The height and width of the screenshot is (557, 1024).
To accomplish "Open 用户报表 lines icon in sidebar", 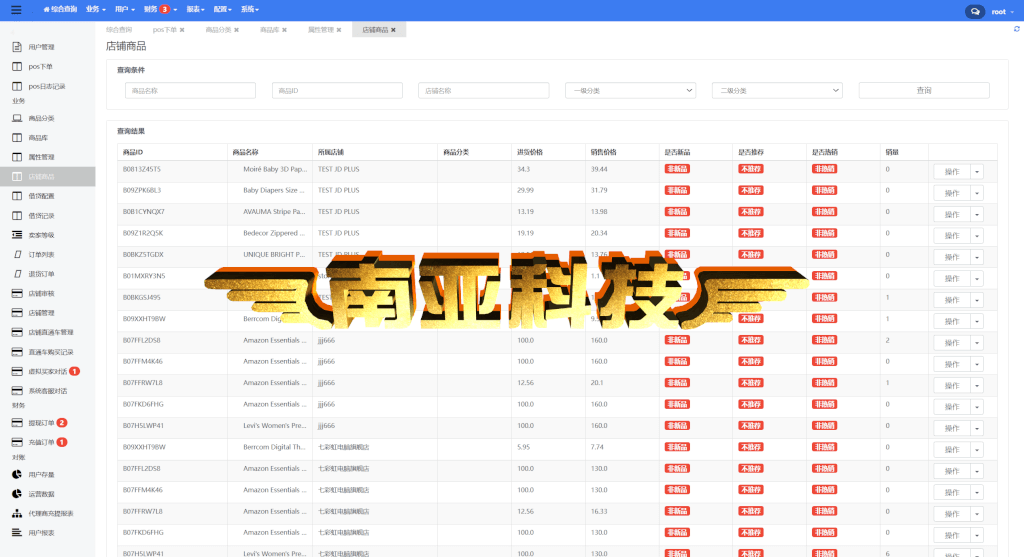I will [x=17, y=533].
